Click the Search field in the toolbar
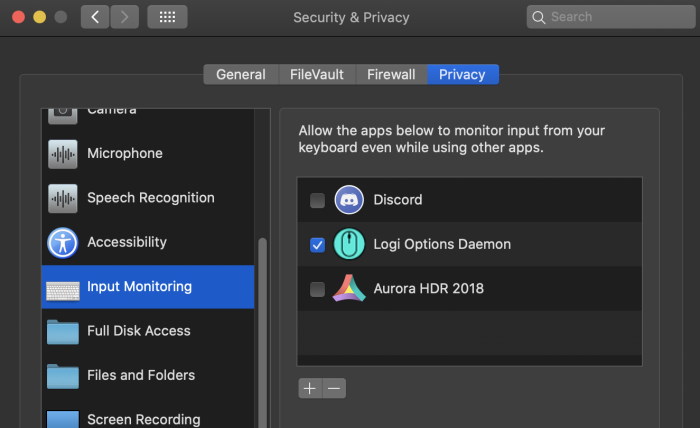This screenshot has height=428, width=700. pyautogui.click(x=611, y=17)
